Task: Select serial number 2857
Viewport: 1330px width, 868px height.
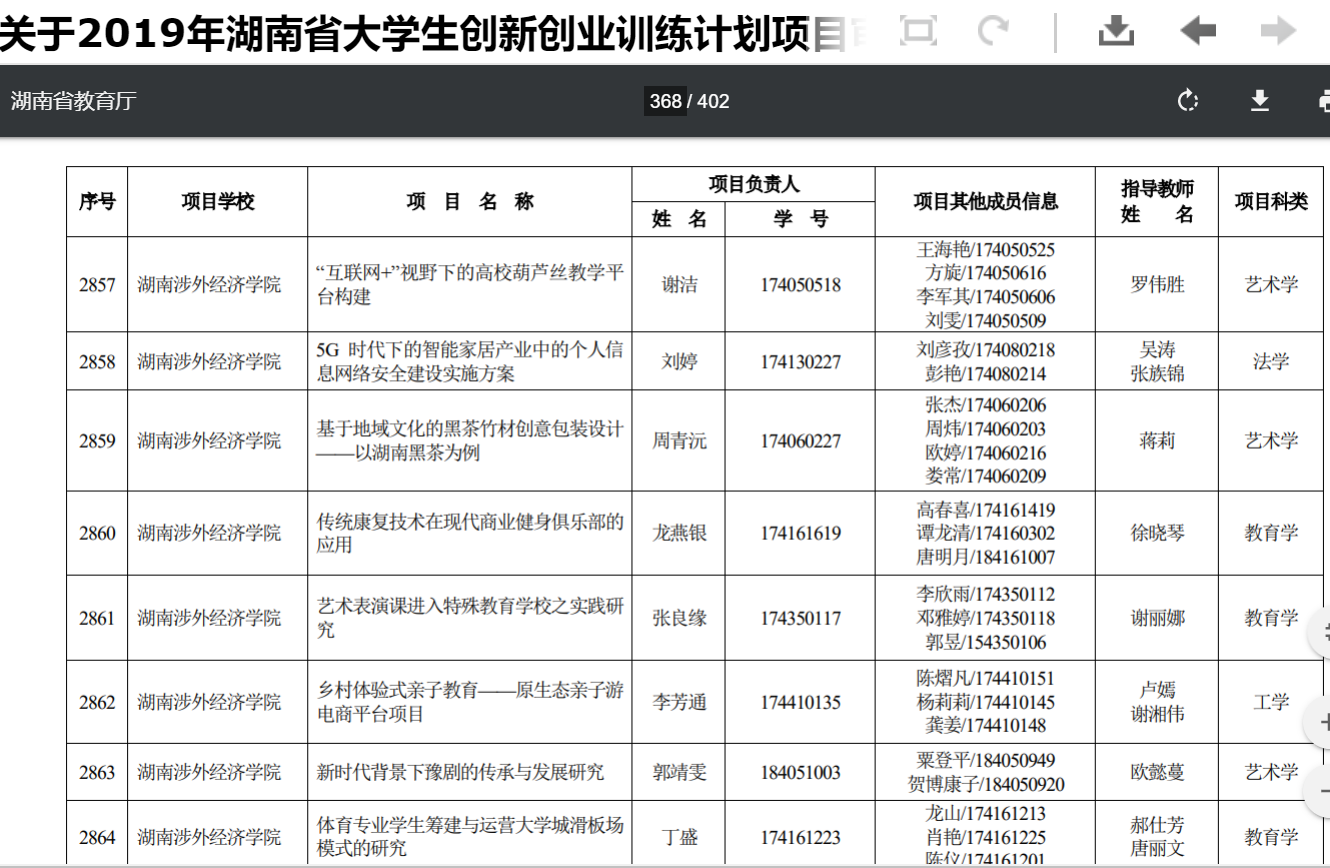Action: coord(97,285)
